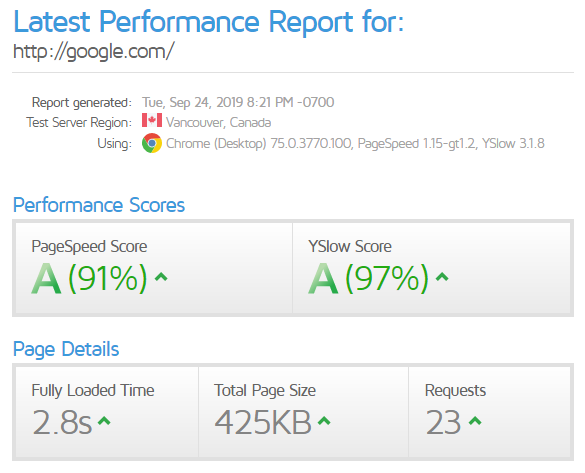The image size is (585, 473).
Task: Click the green arrow beside PageSpeed score
Action: tap(161, 277)
